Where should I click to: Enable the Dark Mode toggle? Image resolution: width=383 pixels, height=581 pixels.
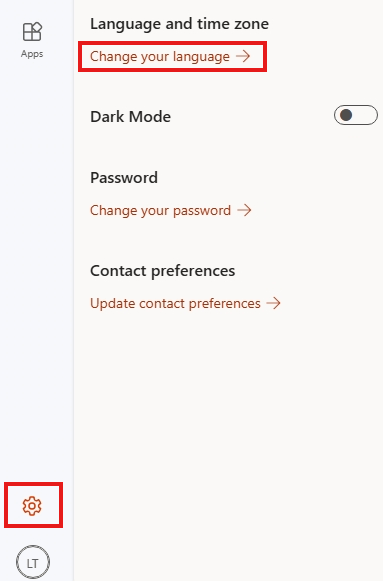click(356, 115)
